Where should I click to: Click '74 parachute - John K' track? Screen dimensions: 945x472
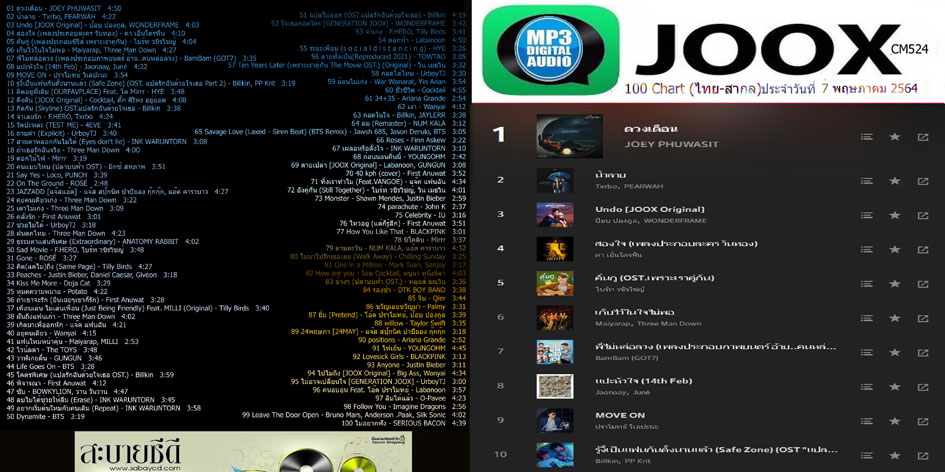420,207
